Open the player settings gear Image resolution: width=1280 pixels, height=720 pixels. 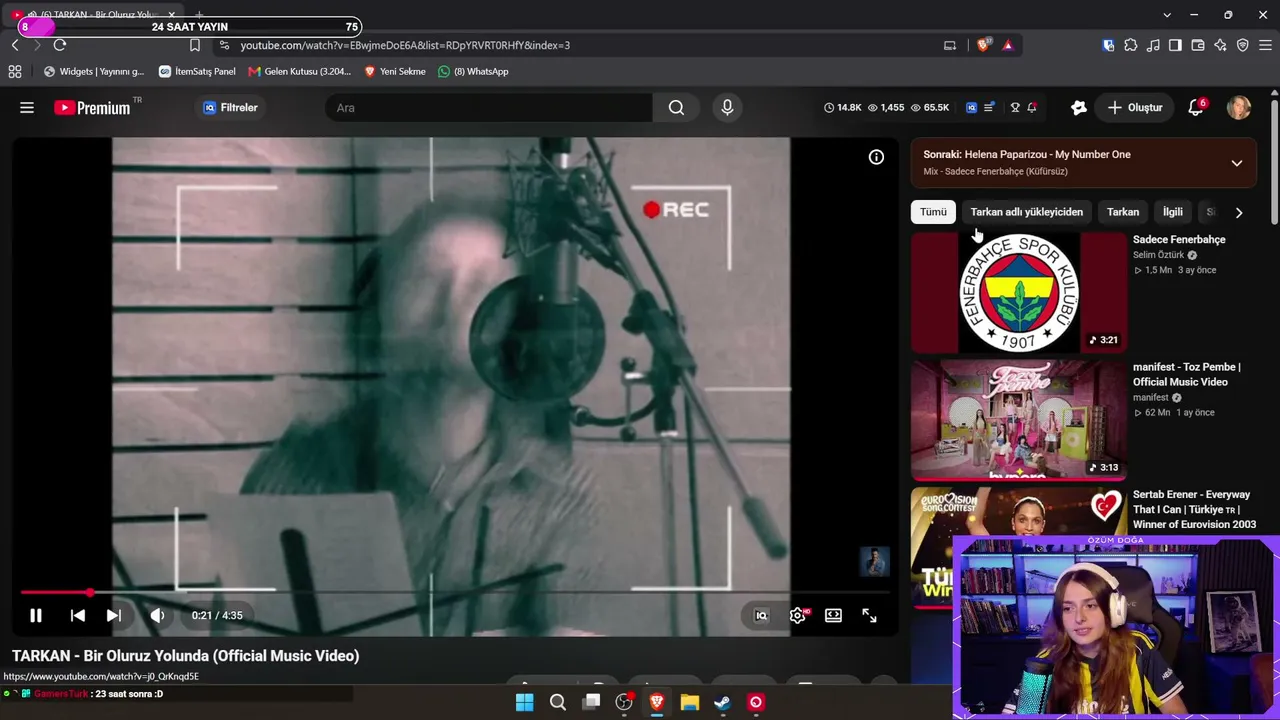coord(798,616)
